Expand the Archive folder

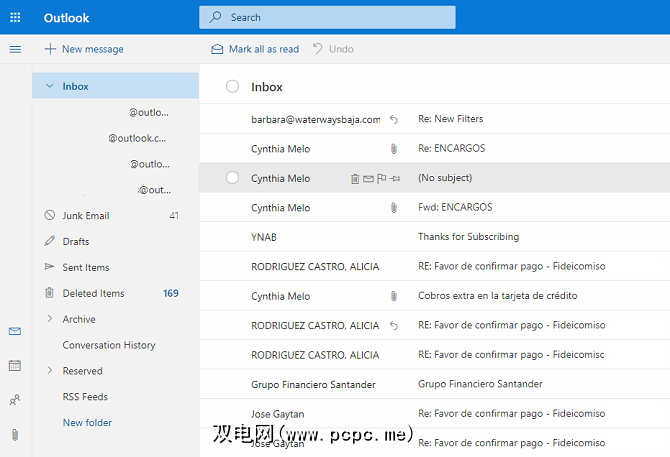(x=50, y=319)
